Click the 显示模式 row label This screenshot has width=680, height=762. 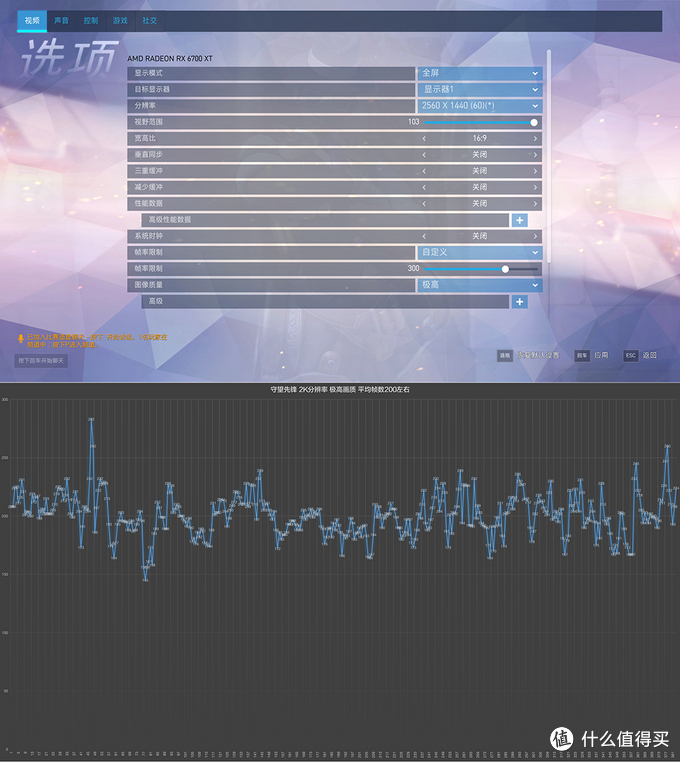[149, 73]
